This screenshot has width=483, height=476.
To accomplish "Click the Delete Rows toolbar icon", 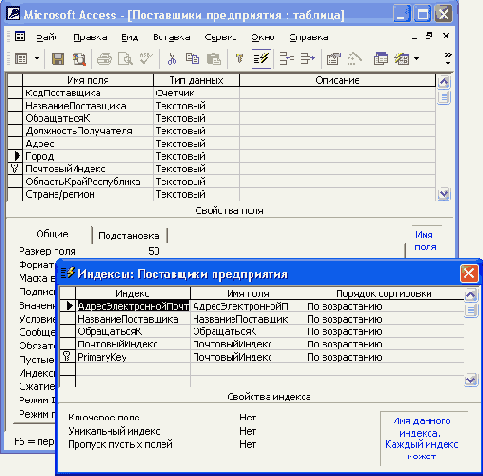I will [308, 59].
